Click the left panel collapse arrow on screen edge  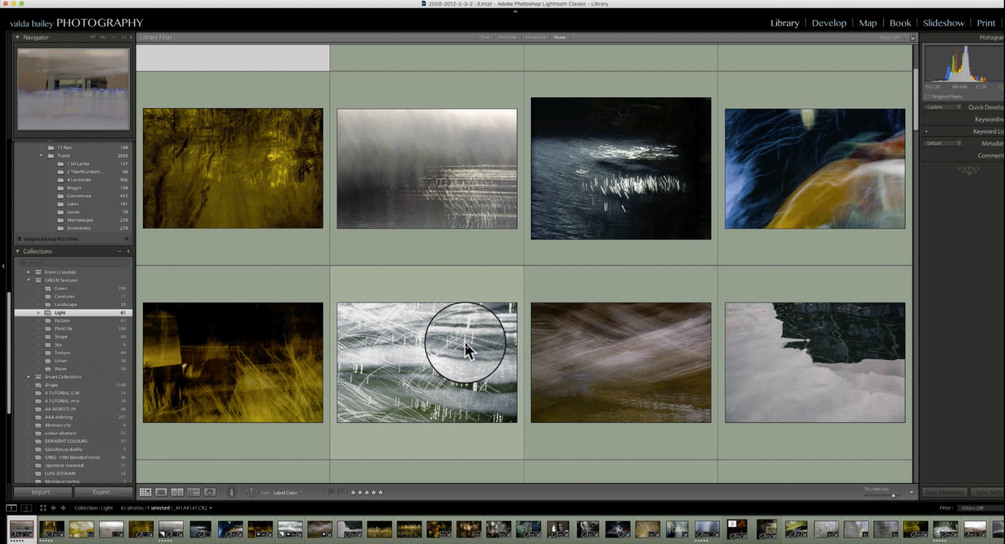tap(3, 266)
